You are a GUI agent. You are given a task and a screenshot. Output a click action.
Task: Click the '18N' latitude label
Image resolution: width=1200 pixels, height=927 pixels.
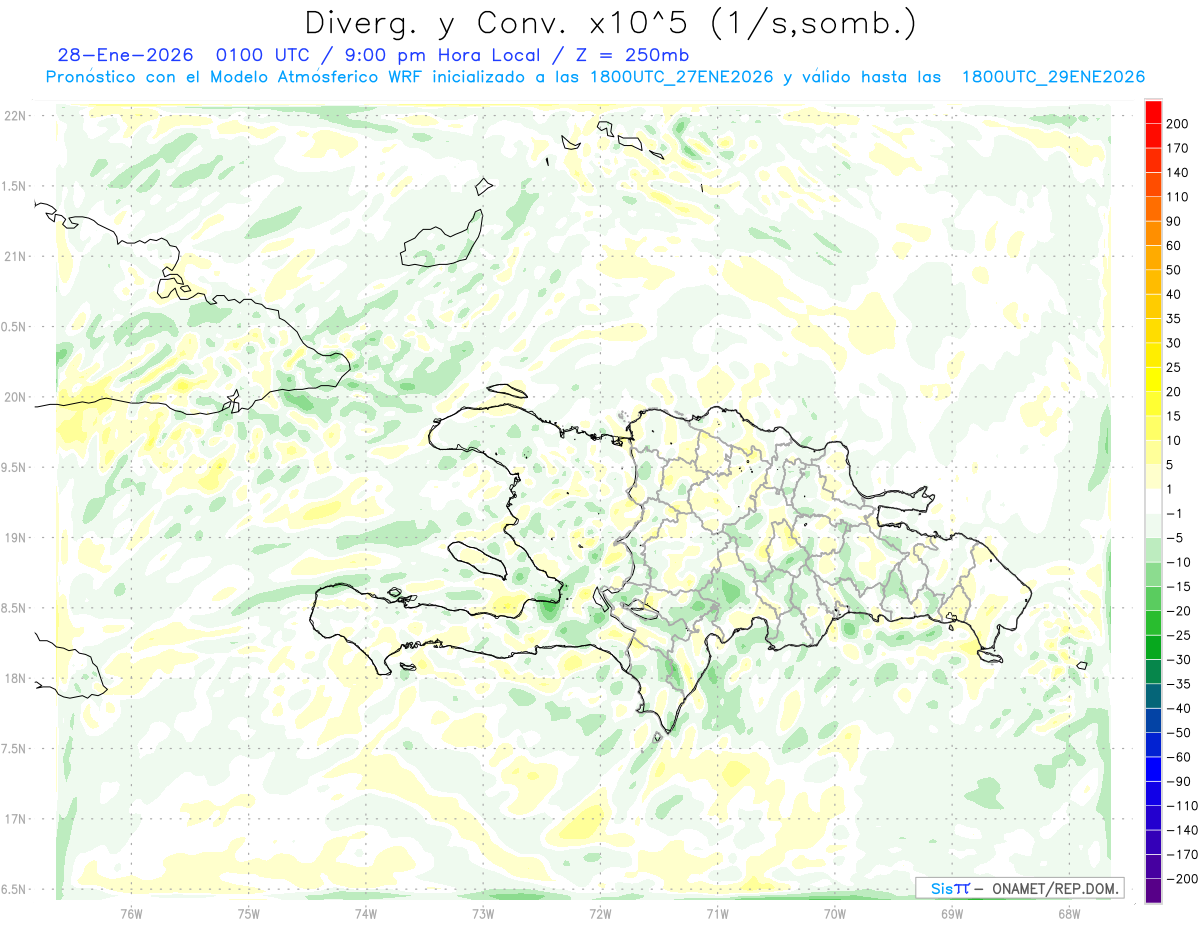click(15, 679)
